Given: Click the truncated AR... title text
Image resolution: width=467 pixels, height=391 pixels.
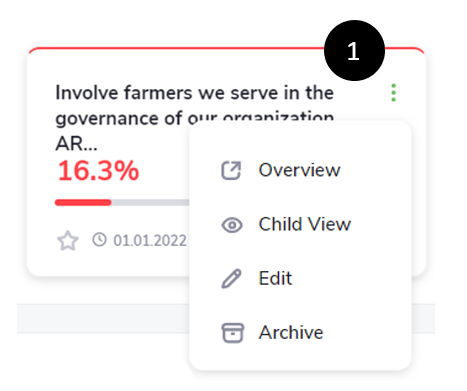Looking at the screenshot, I should click(76, 144).
